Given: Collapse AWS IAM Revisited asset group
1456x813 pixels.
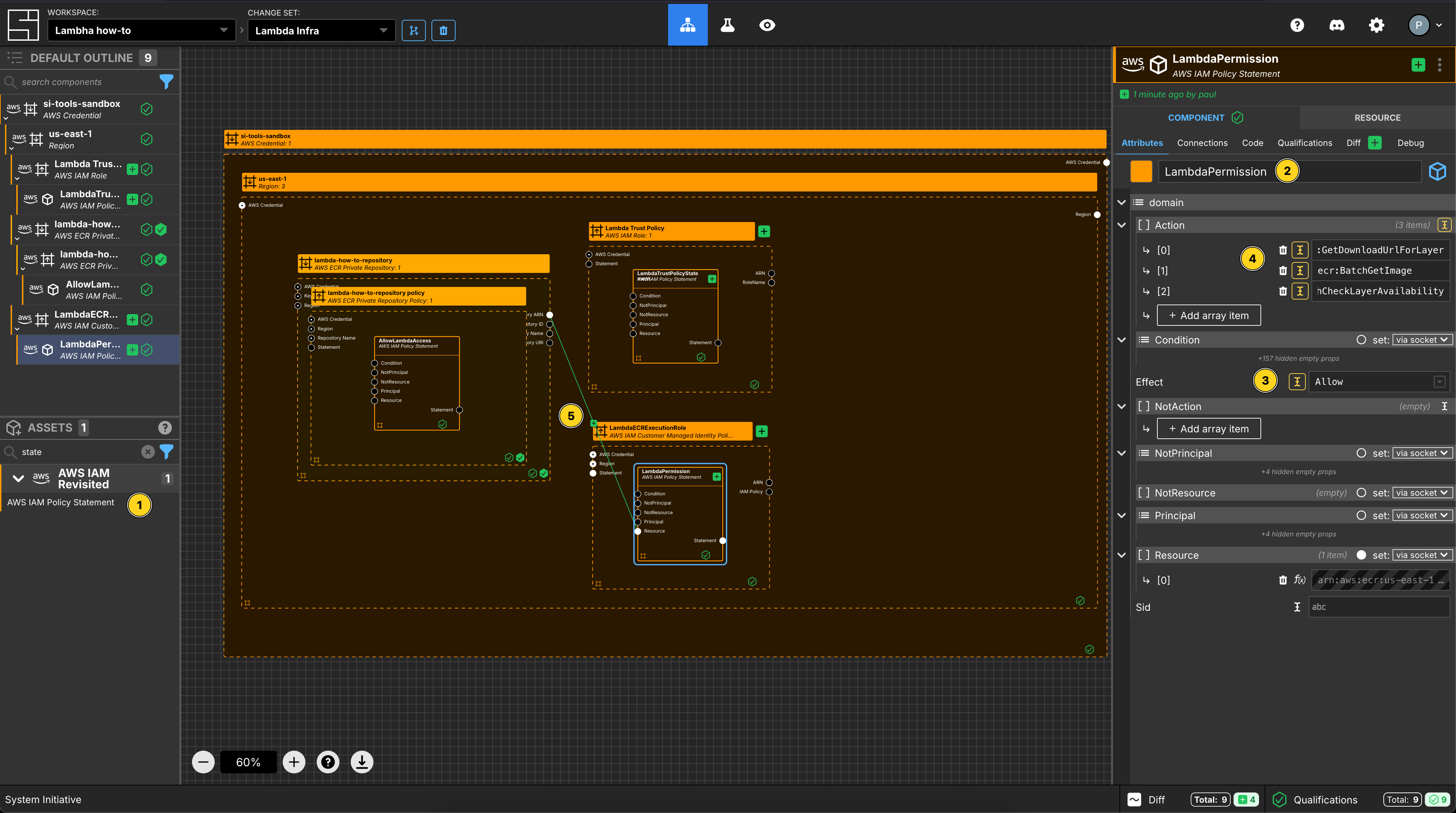Looking at the screenshot, I should [18, 478].
